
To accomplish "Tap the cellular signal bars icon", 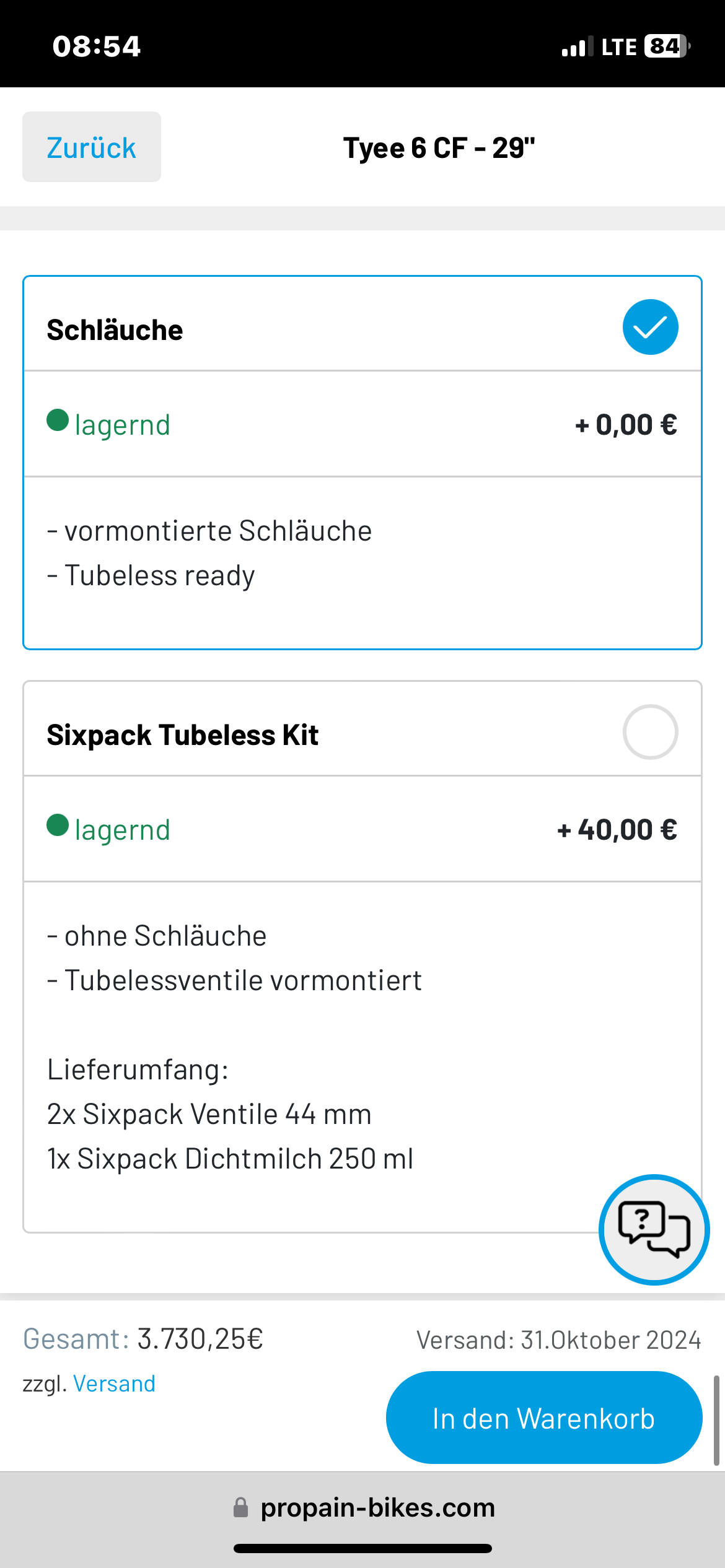I will [577, 47].
